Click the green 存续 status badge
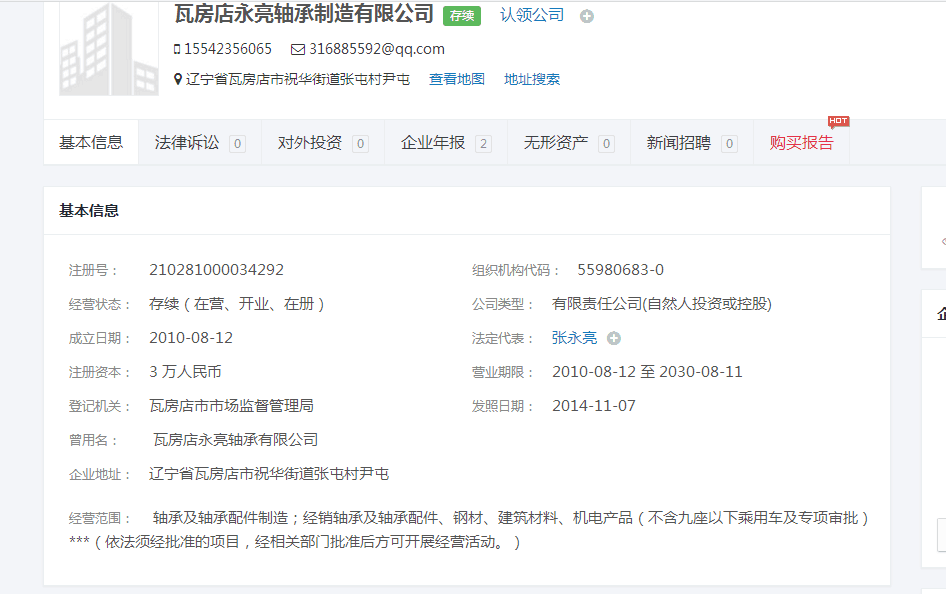The height and width of the screenshot is (594, 946). (x=461, y=16)
